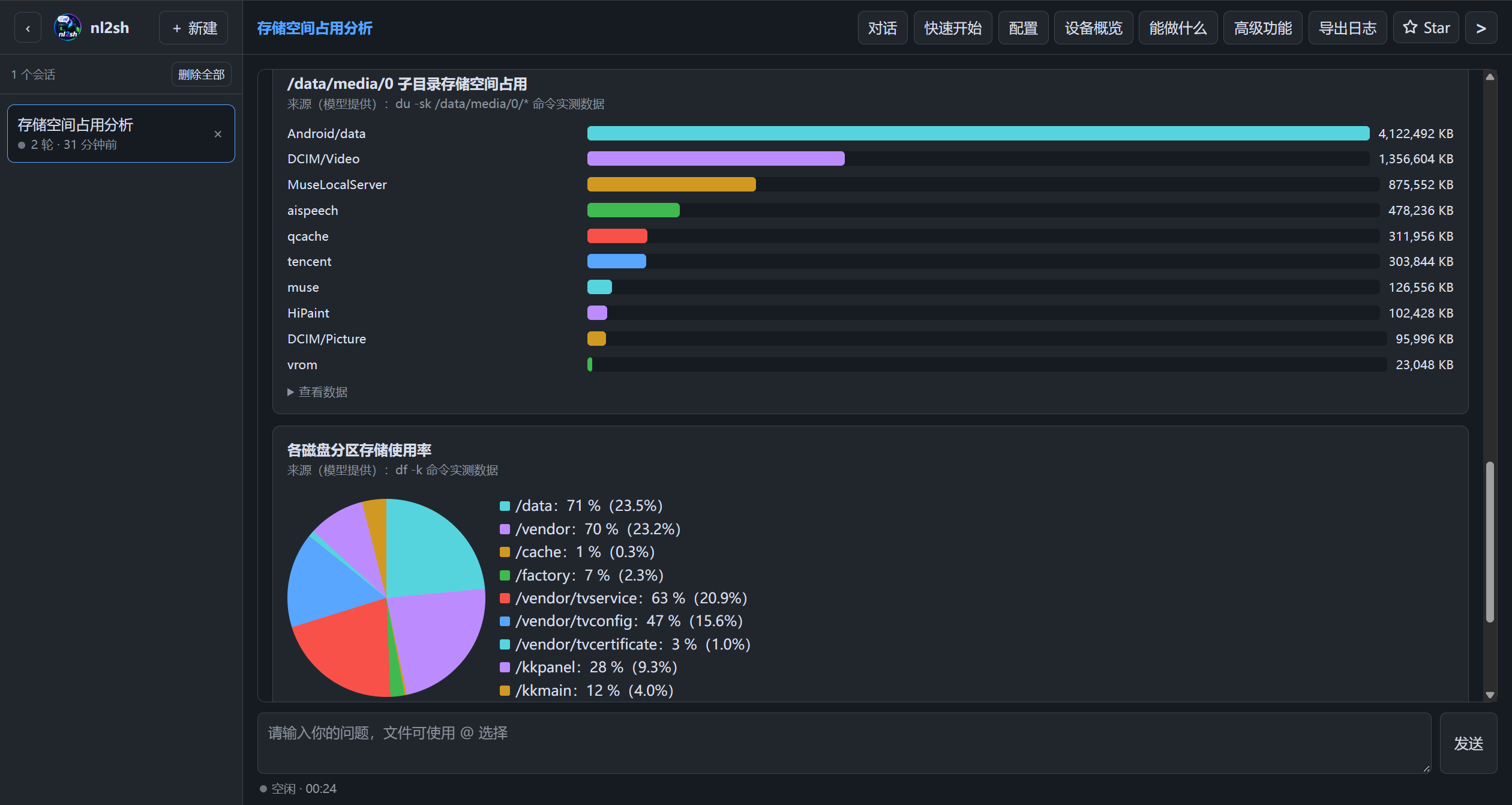Expand more header options with > arrow
This screenshot has height=805, width=1512.
tap(1481, 28)
